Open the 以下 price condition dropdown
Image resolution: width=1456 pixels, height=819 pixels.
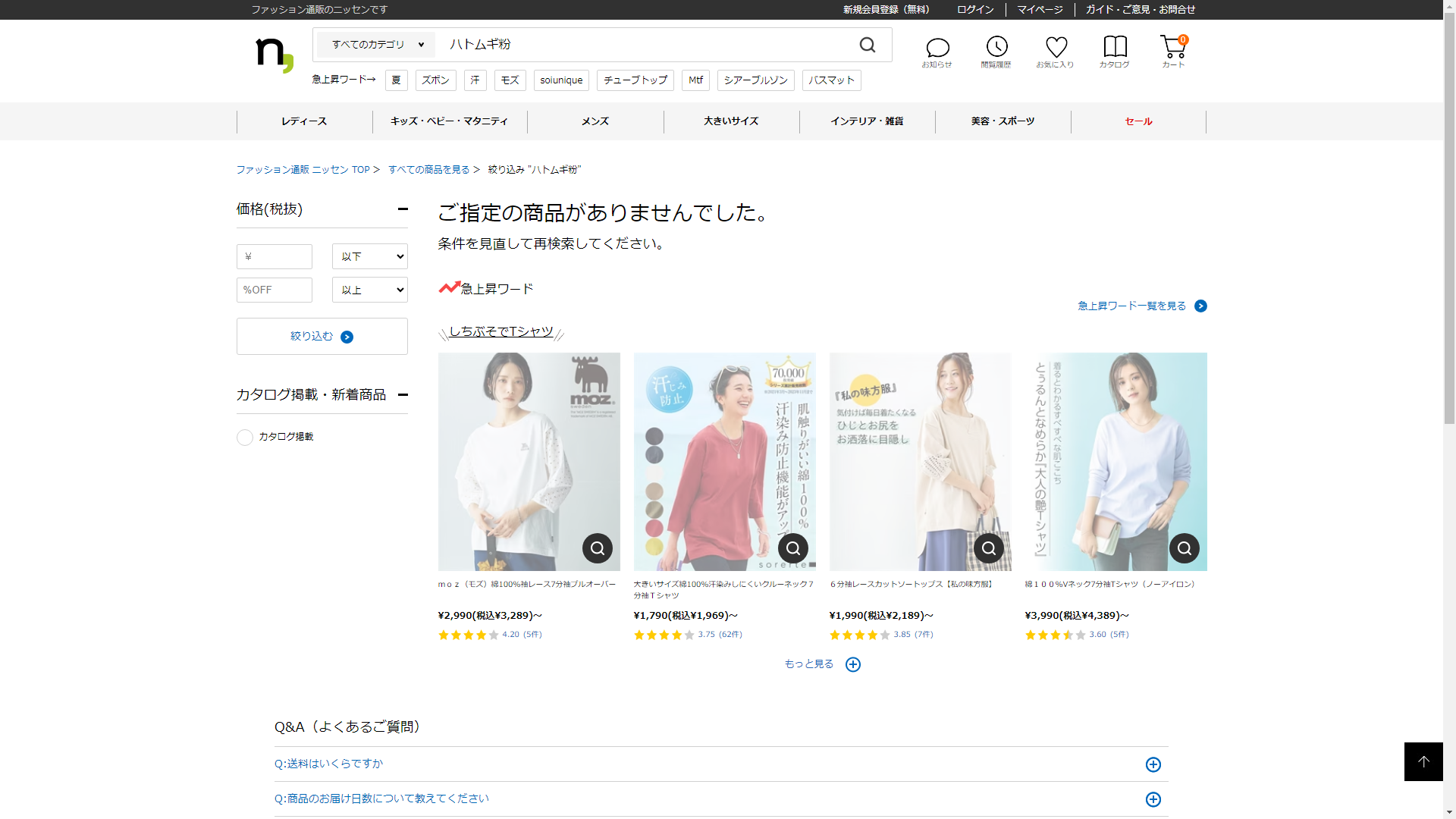tap(370, 256)
